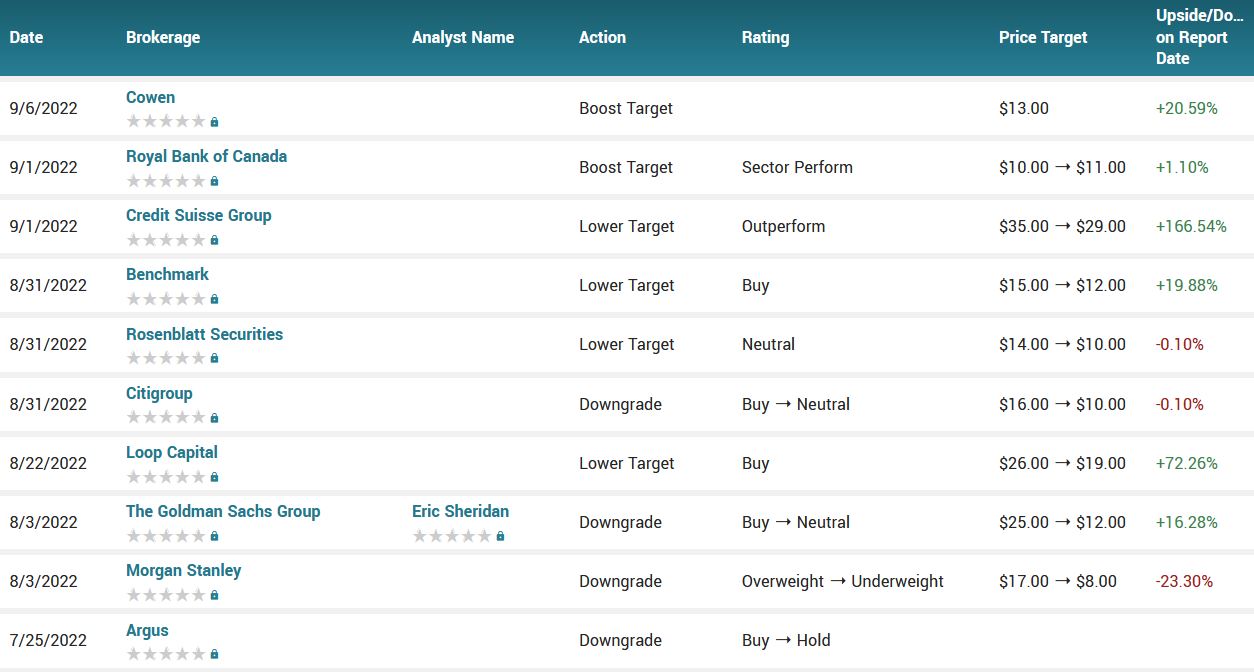
Task: Click the $25.00 → $12.00 price target
Action: (1062, 522)
